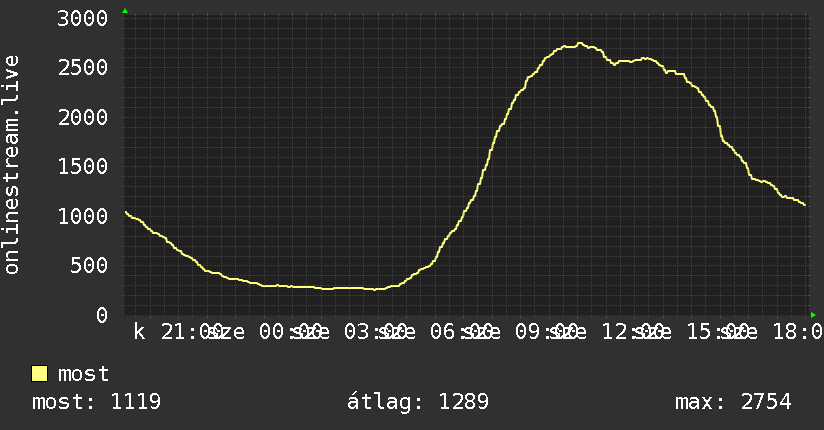Click the 00:00 x-axis time label
Viewport: 824px width, 430px height.
click(291, 332)
